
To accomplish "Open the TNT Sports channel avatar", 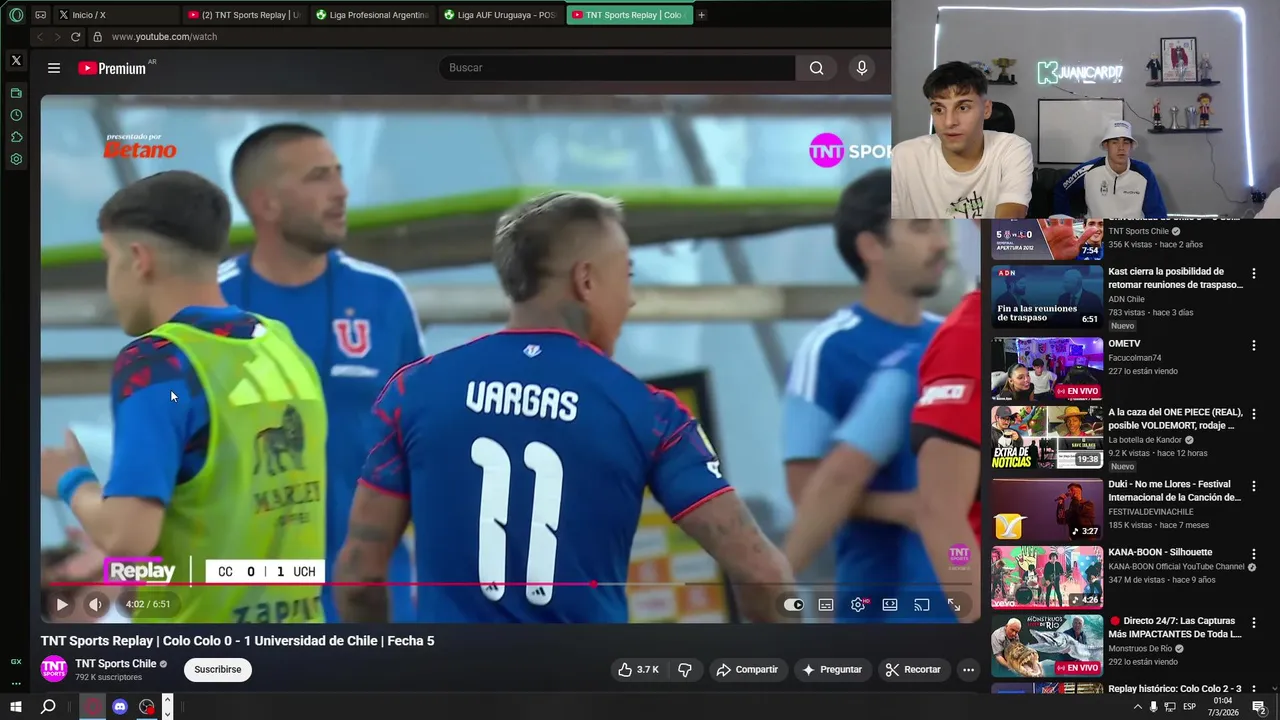I will tap(54, 669).
